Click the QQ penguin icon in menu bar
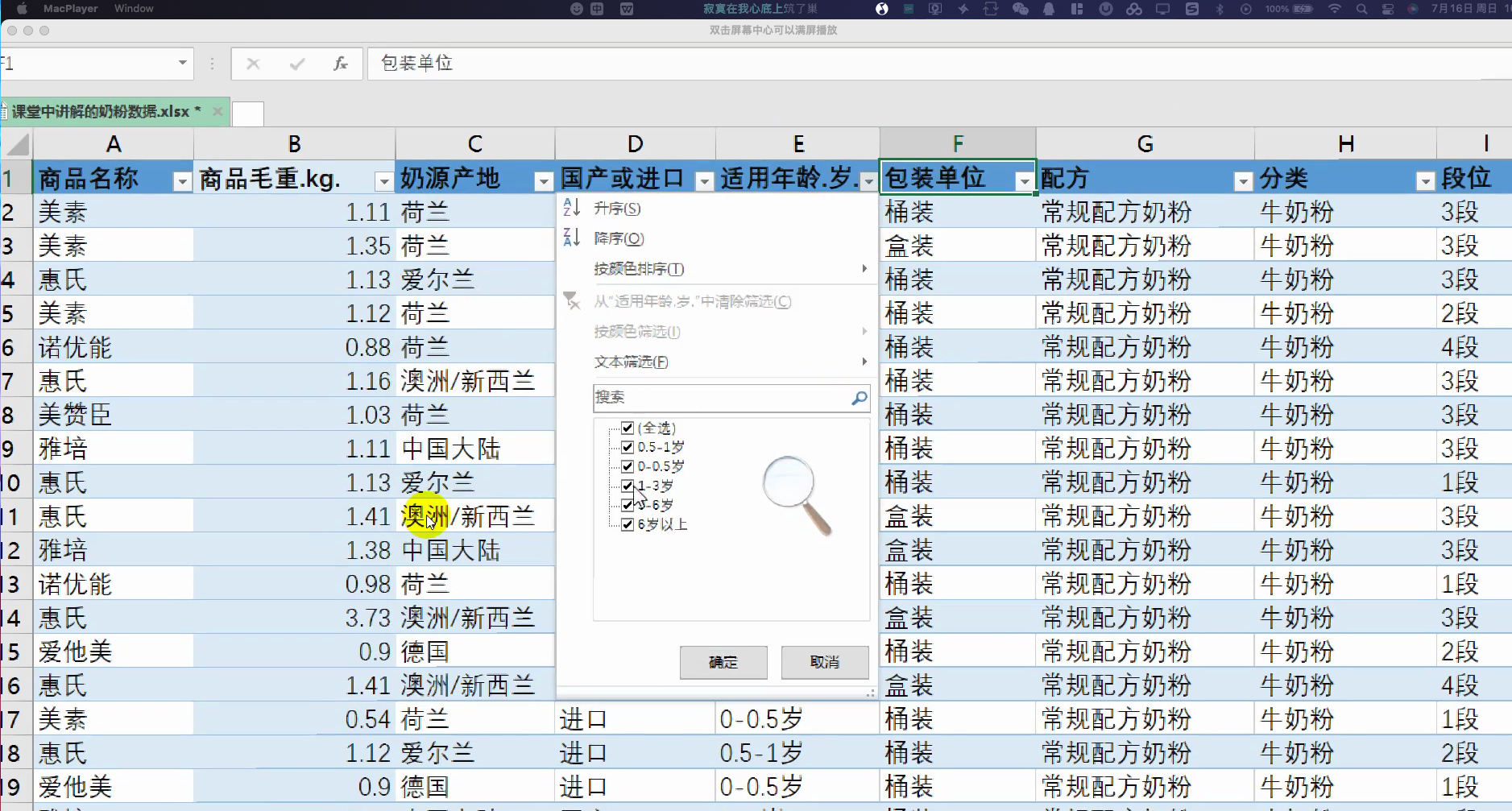The image size is (1512, 811). (x=1049, y=9)
